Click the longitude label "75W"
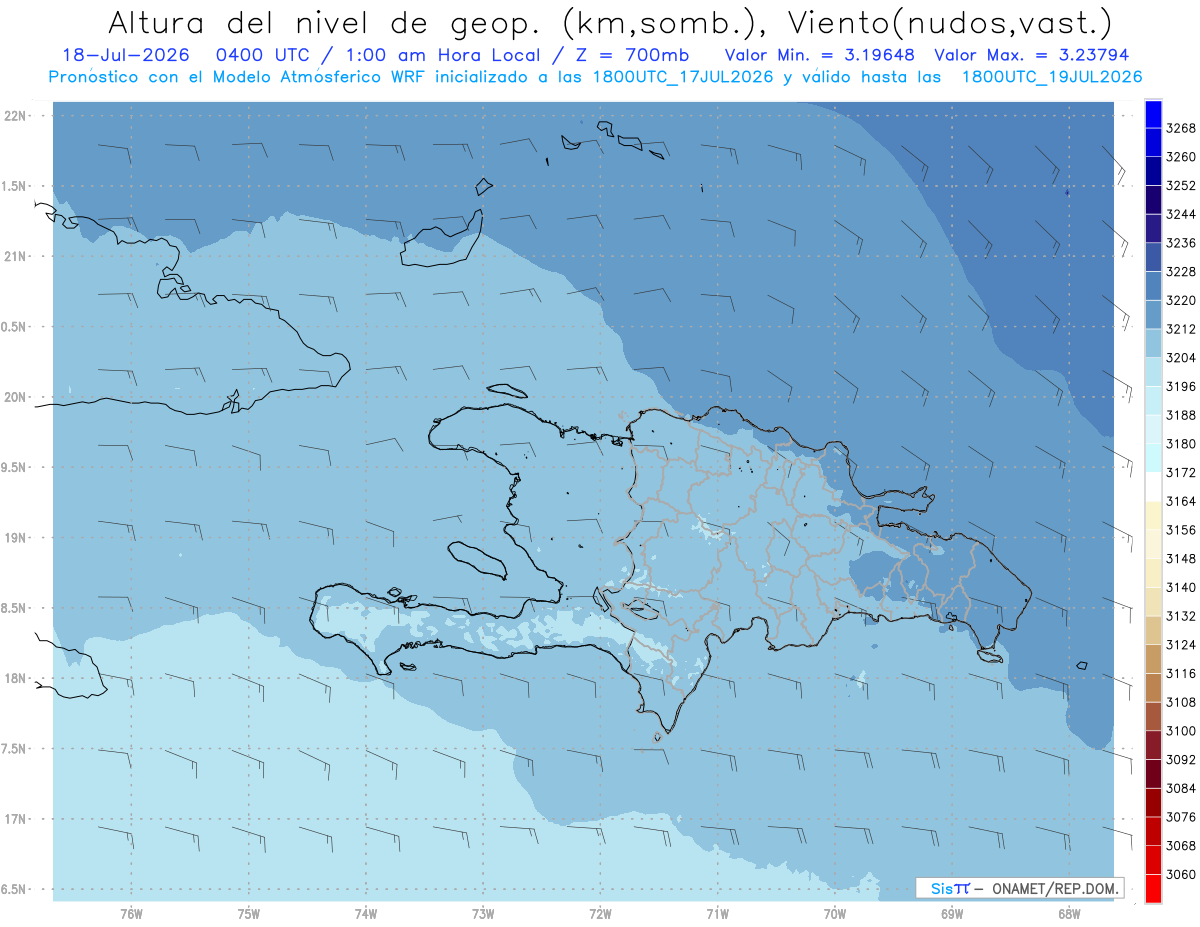This screenshot has height=927, width=1200. [x=249, y=913]
